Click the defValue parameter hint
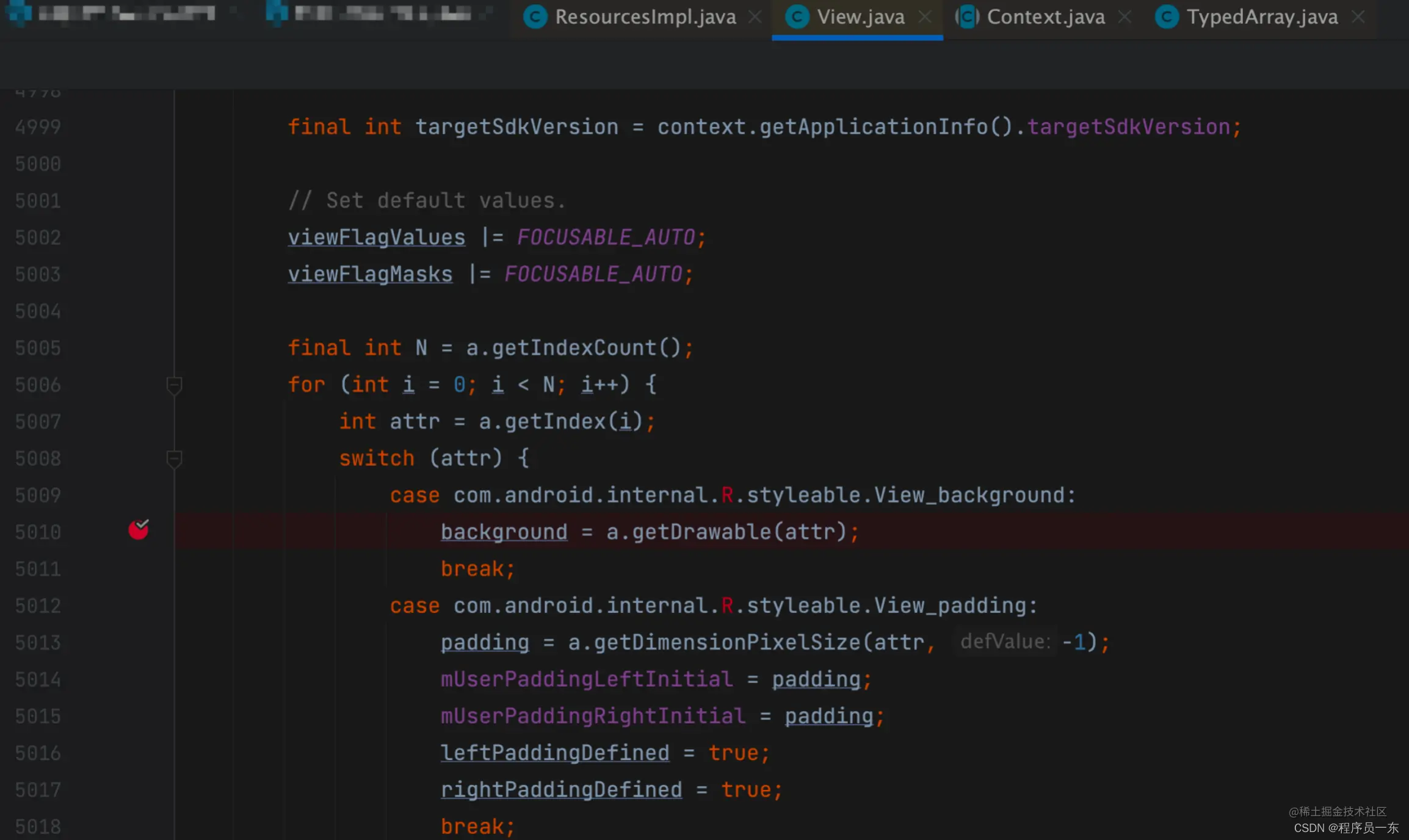Viewport: 1409px width, 840px height. click(1004, 642)
